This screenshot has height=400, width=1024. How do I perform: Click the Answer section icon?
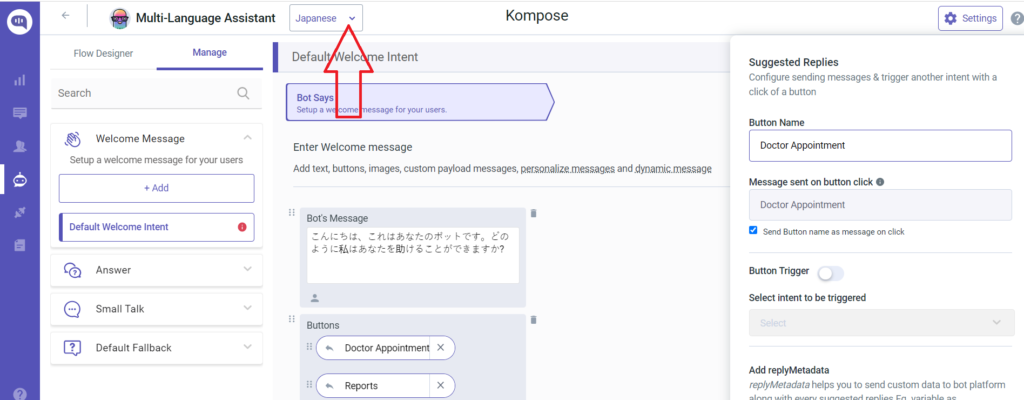point(72,270)
